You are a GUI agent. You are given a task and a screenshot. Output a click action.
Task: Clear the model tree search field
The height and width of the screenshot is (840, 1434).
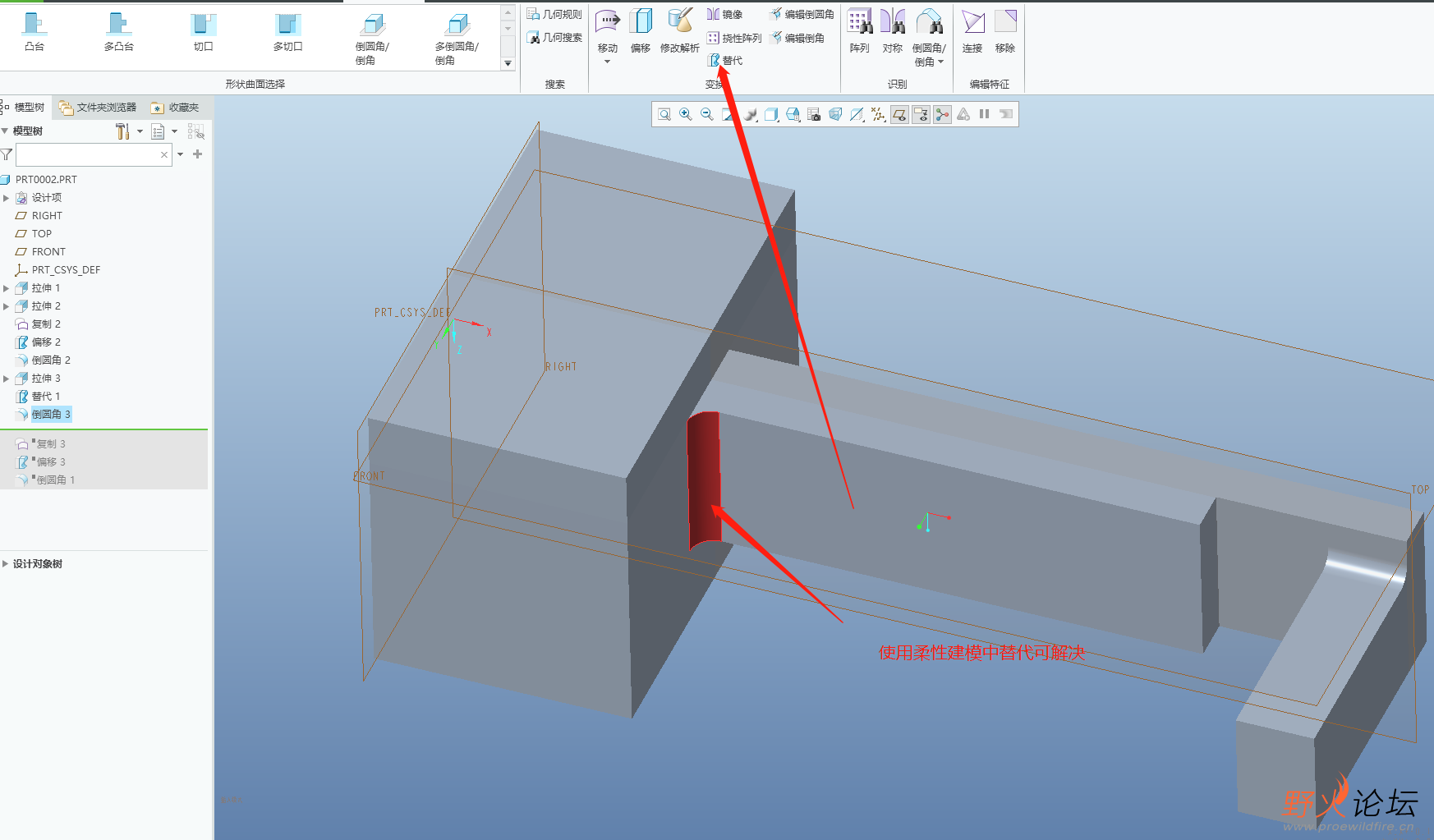click(164, 154)
